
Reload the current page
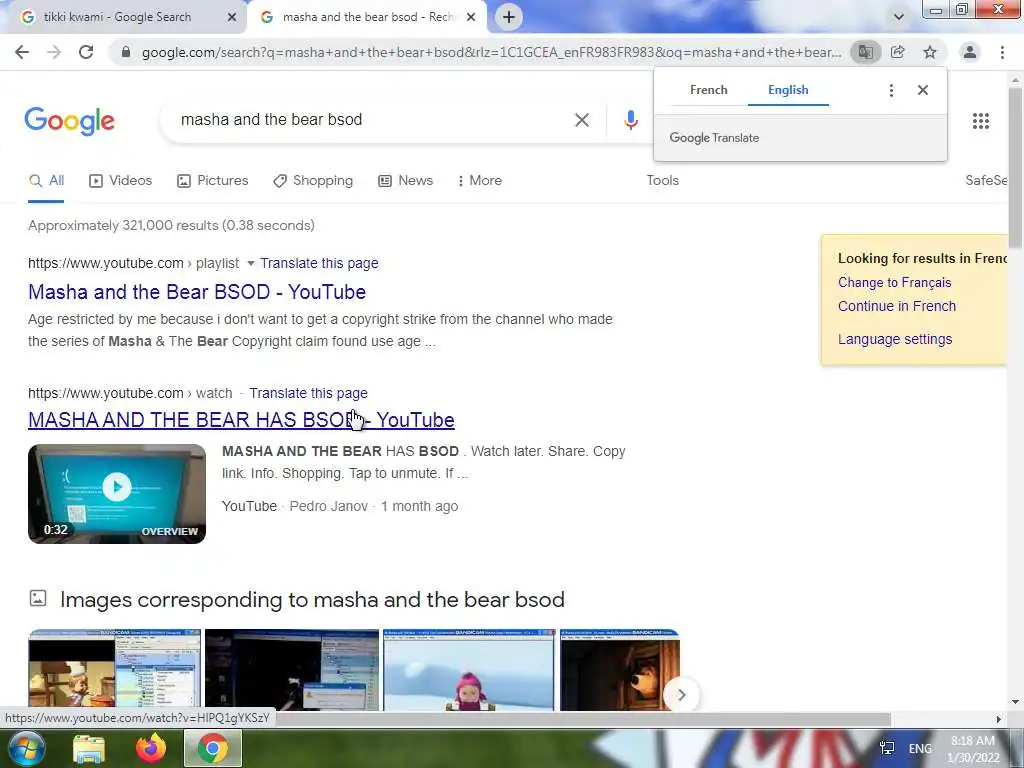[x=86, y=52]
